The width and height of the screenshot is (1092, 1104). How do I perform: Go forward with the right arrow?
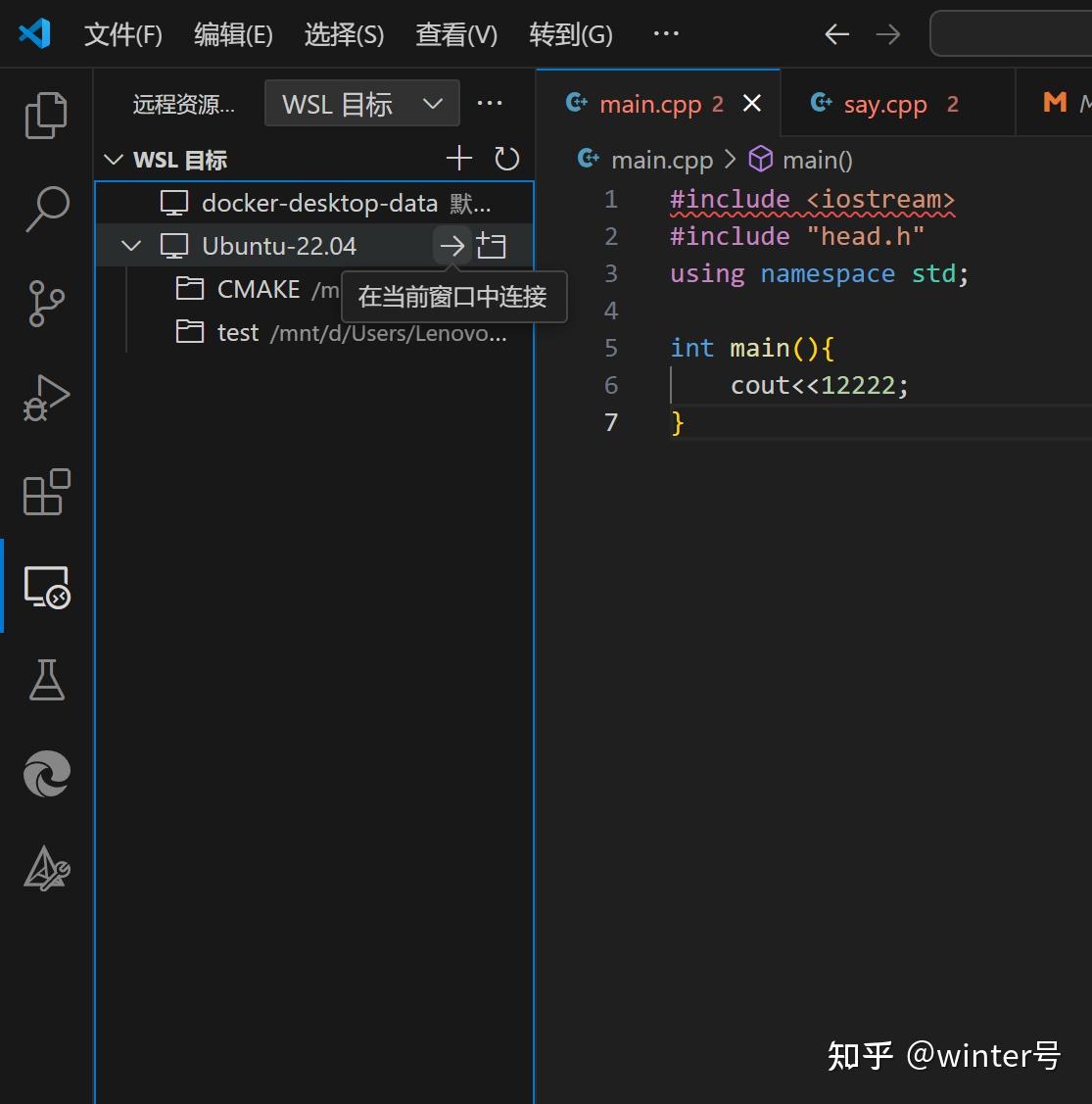click(888, 33)
